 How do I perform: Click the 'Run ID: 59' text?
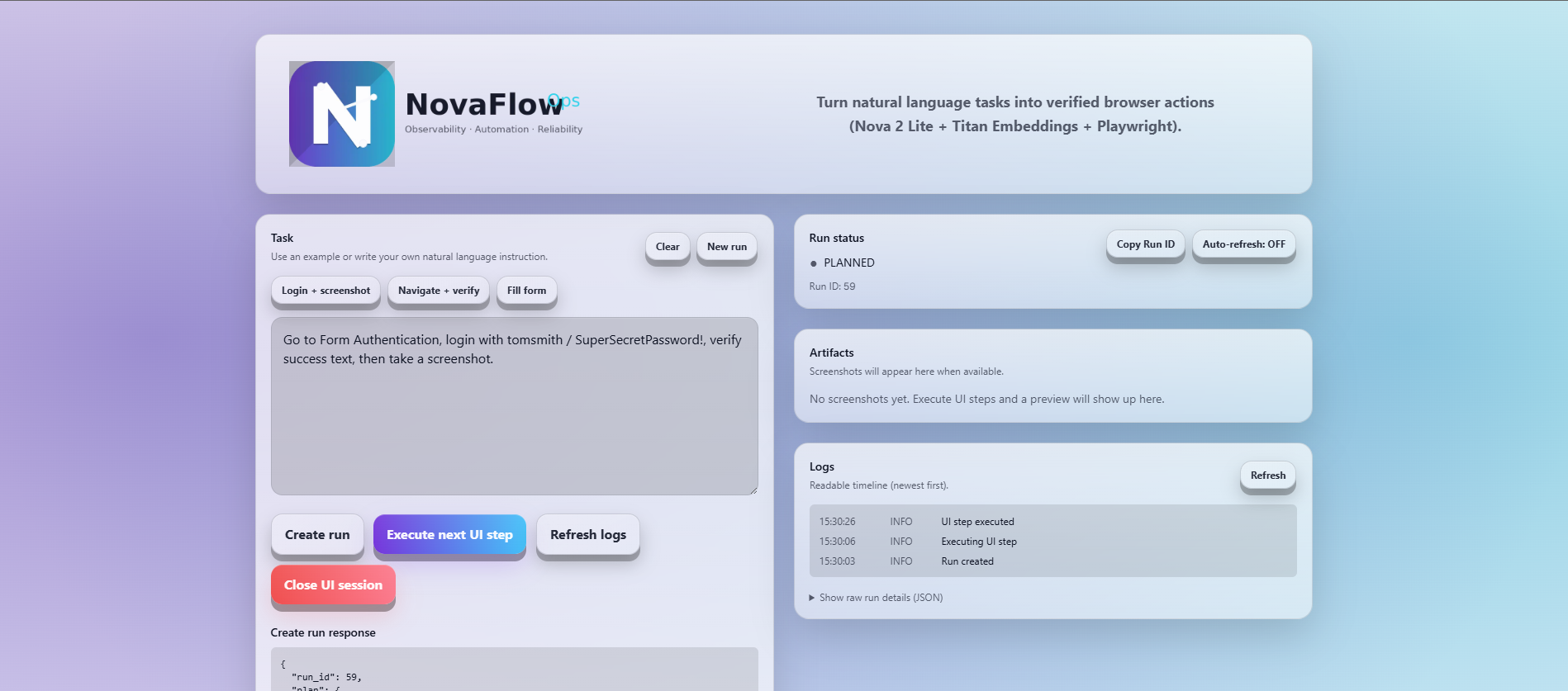832,286
